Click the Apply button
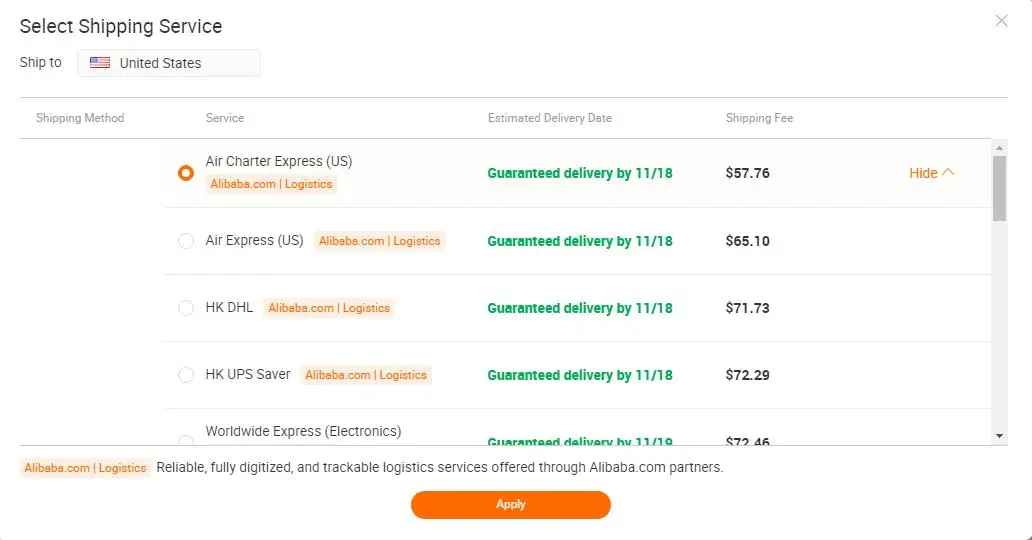The width and height of the screenshot is (1032, 540). (510, 504)
